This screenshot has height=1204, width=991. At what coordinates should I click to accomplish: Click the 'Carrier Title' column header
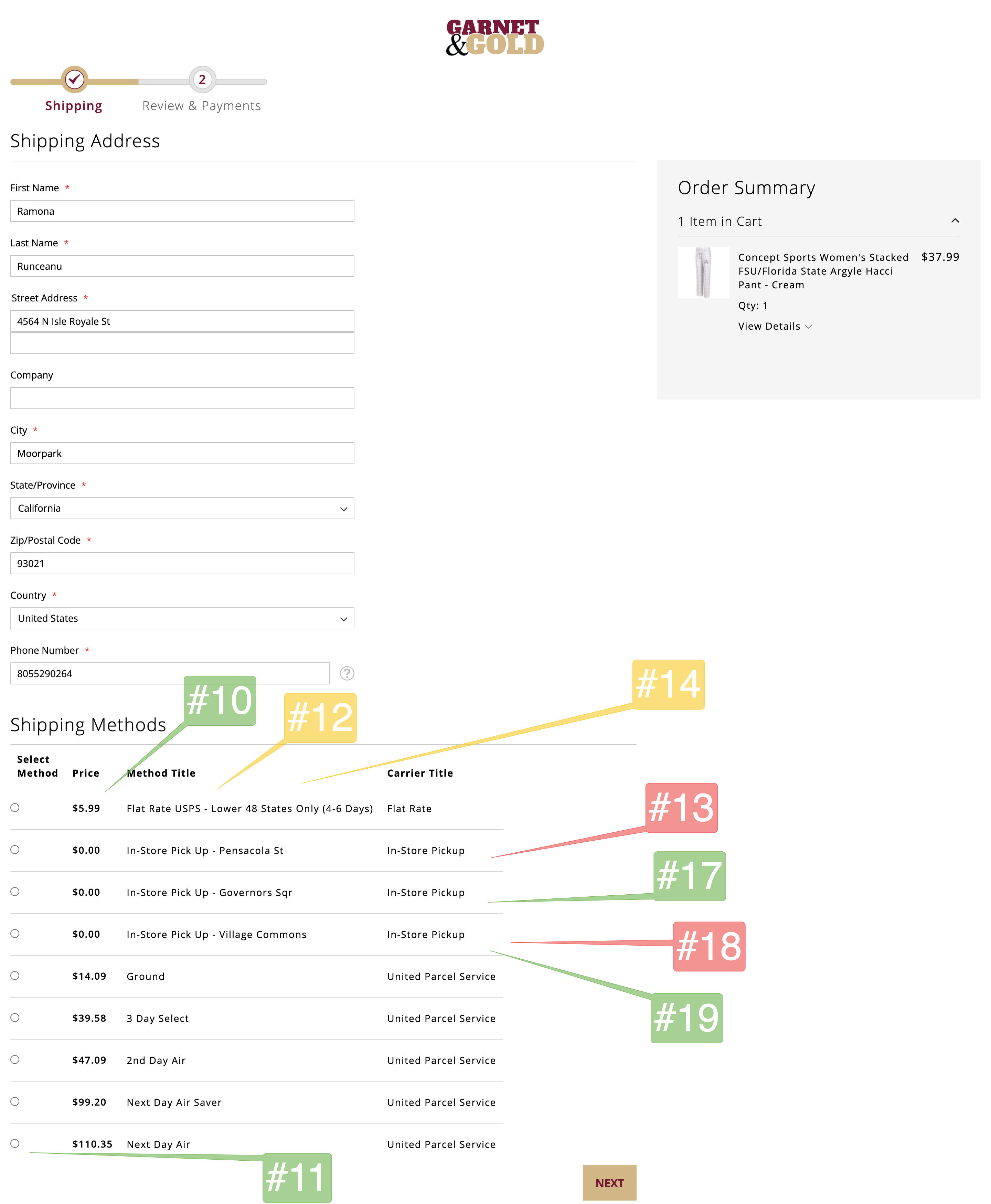coord(420,773)
